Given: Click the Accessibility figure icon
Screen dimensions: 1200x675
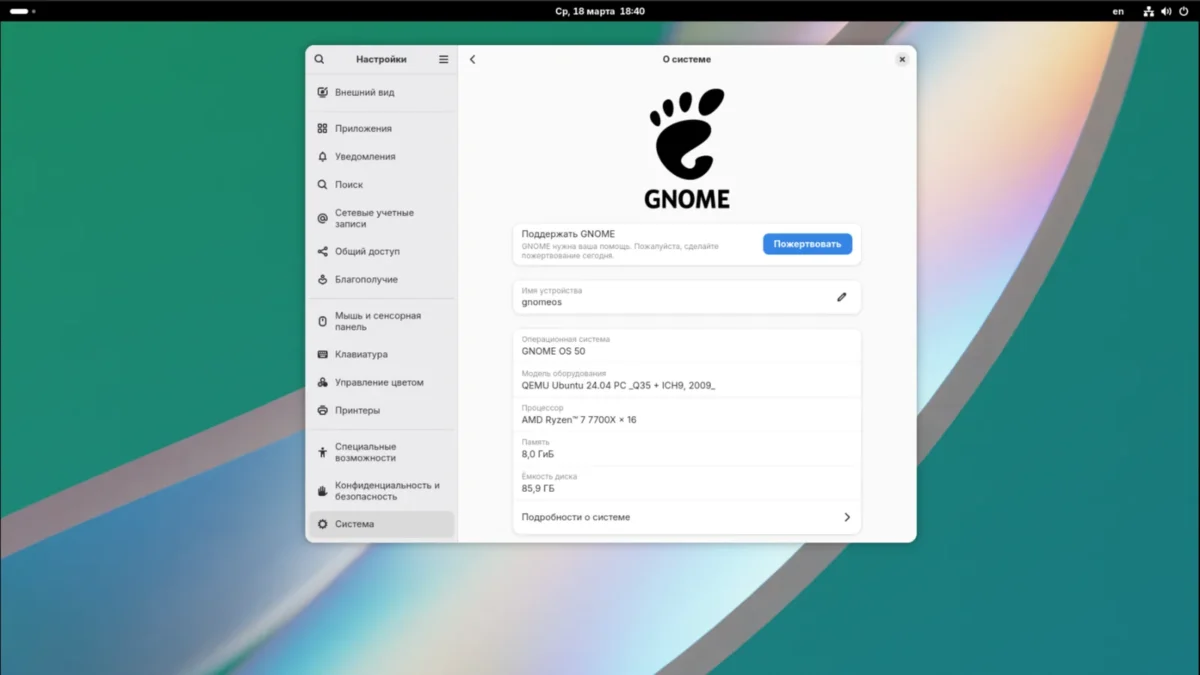Looking at the screenshot, I should (322, 452).
